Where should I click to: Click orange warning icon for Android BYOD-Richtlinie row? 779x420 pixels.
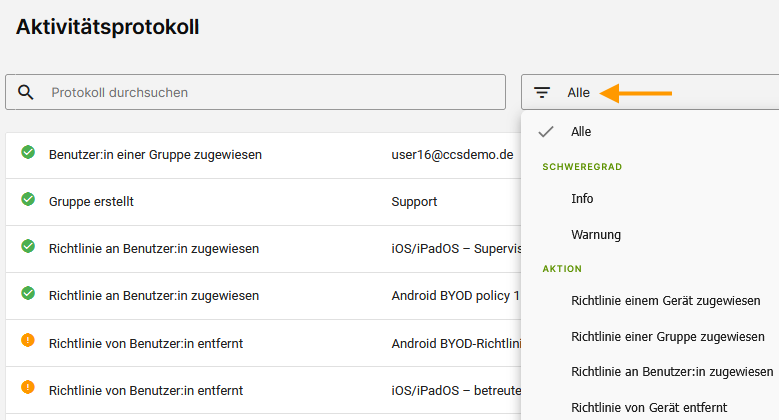[x=28, y=340]
